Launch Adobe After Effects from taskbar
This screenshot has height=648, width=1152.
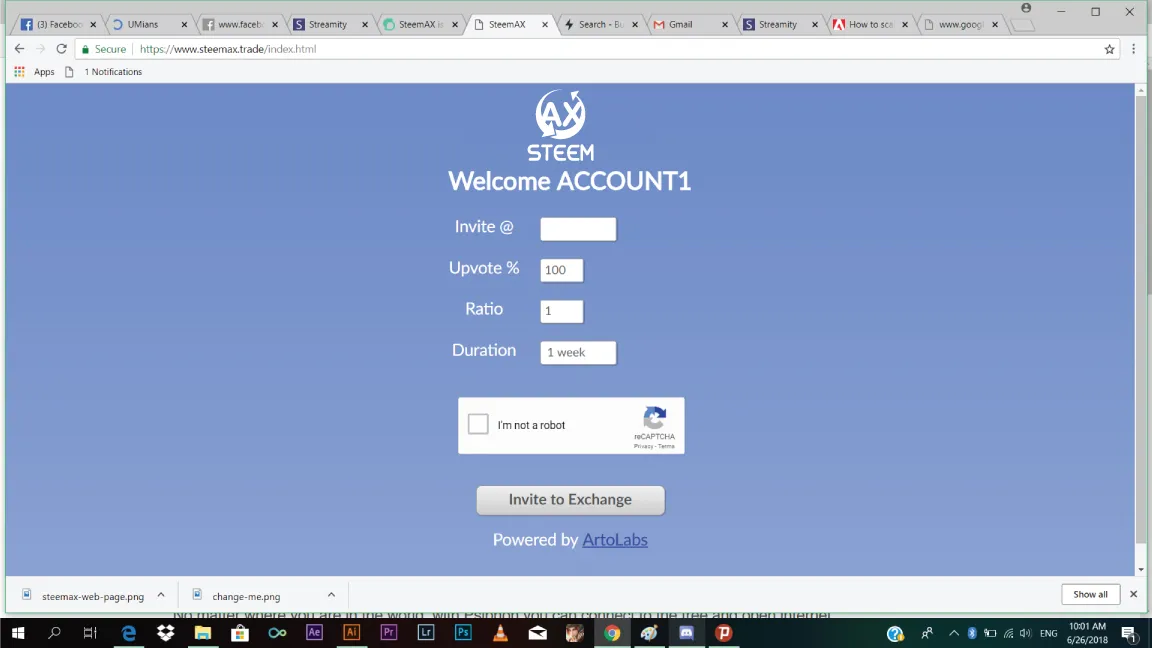pyautogui.click(x=314, y=633)
